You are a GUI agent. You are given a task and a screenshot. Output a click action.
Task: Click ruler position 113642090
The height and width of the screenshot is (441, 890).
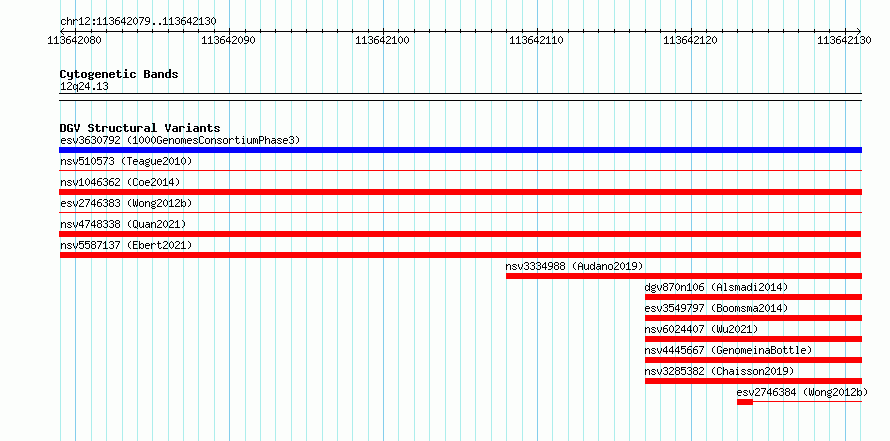[x=229, y=40]
